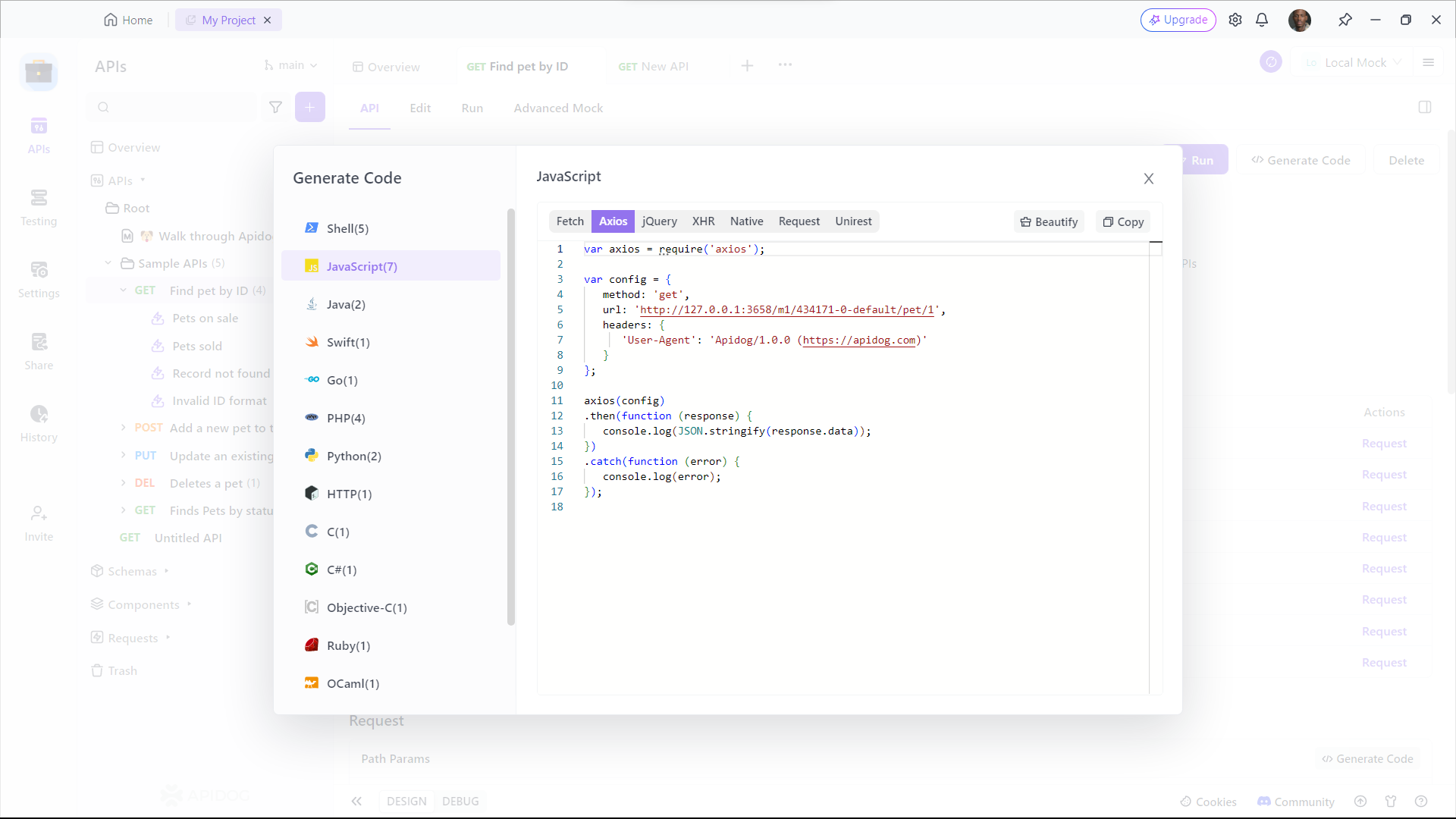This screenshot has height=819, width=1456.
Task: Select the Fetch code tab
Action: (570, 221)
